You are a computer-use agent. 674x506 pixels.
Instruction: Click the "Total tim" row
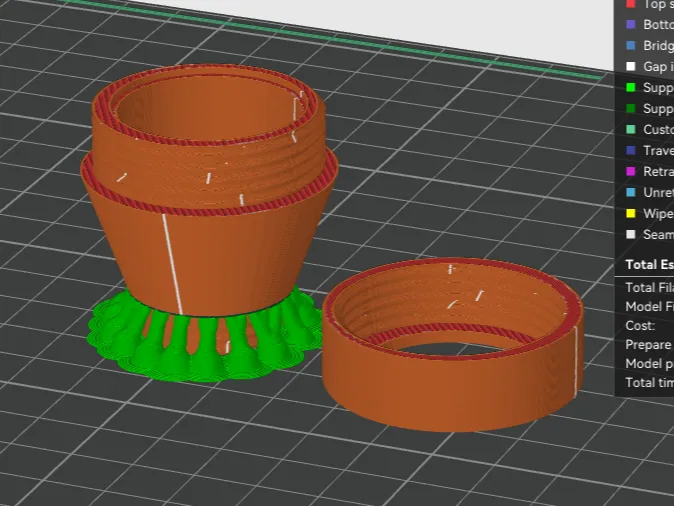[649, 382]
